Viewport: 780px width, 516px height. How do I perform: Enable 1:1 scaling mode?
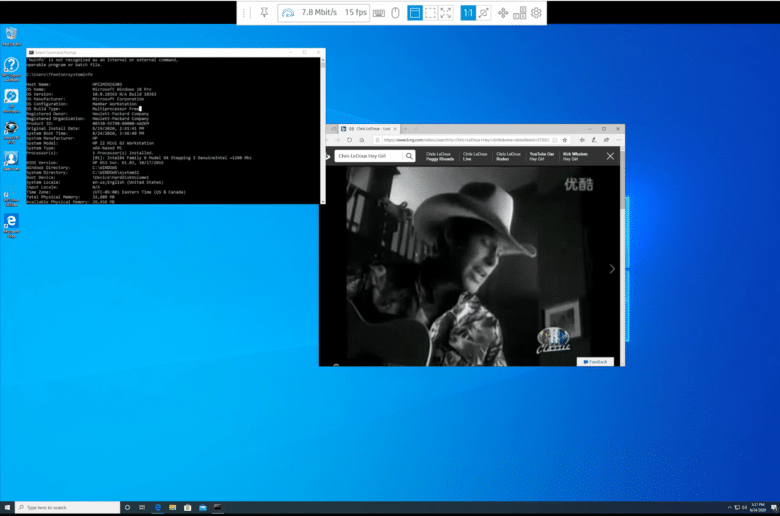(x=468, y=12)
